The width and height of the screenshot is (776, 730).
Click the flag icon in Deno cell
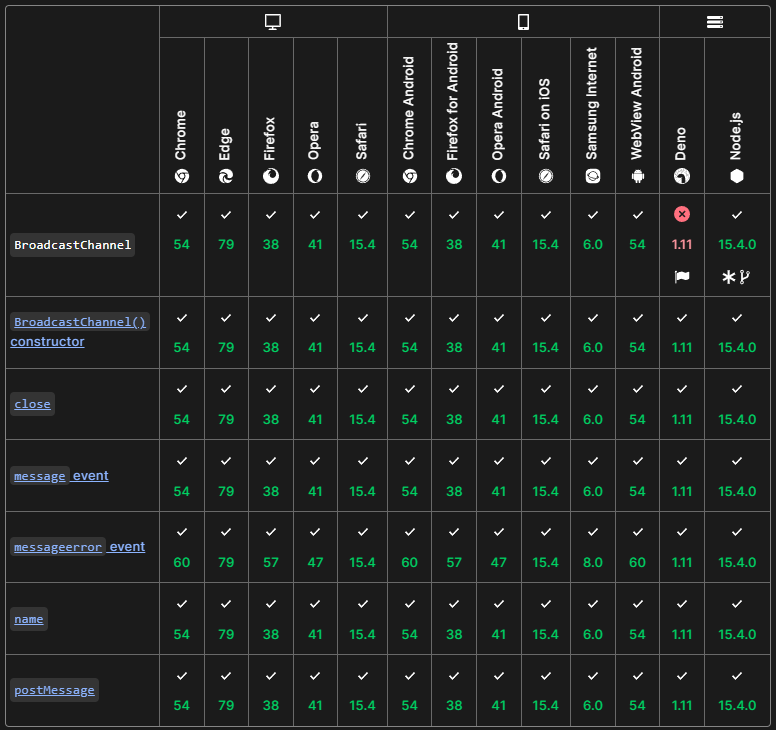pyautogui.click(x=682, y=277)
